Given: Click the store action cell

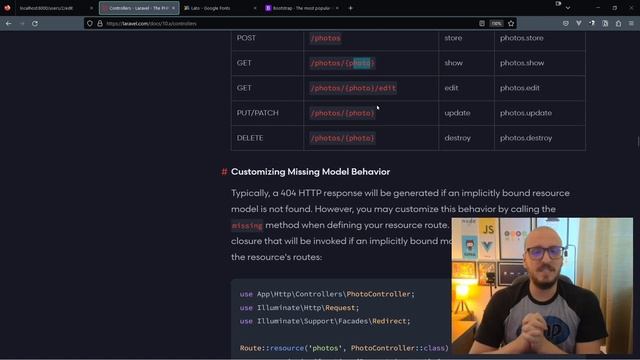Looking at the screenshot, I should (453, 38).
